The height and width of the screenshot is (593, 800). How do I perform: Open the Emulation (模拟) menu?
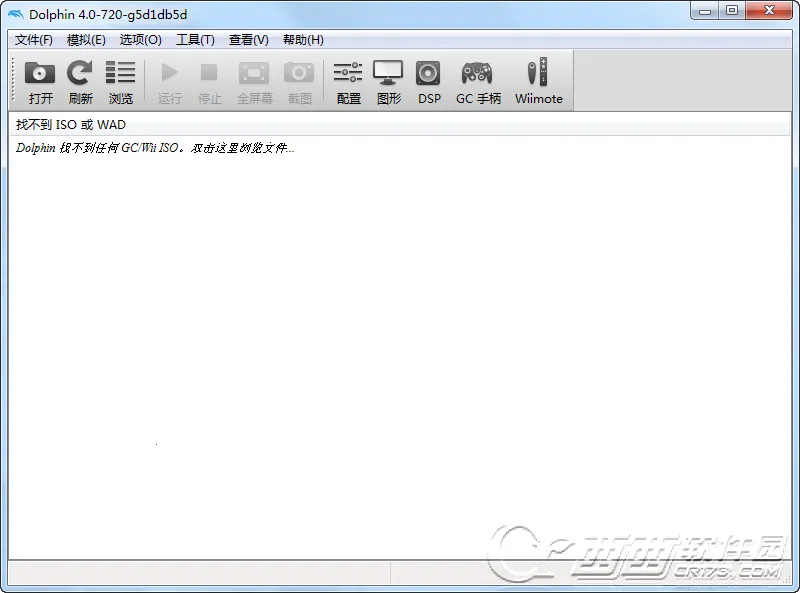pos(86,40)
